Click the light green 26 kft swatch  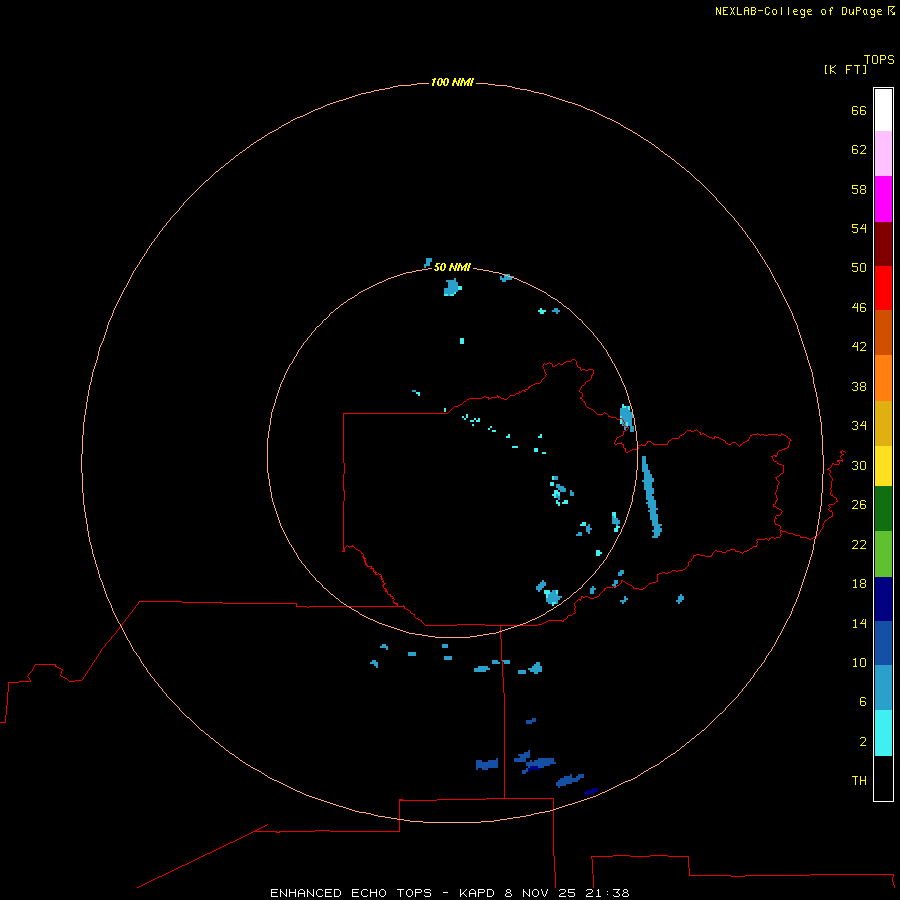click(x=883, y=554)
